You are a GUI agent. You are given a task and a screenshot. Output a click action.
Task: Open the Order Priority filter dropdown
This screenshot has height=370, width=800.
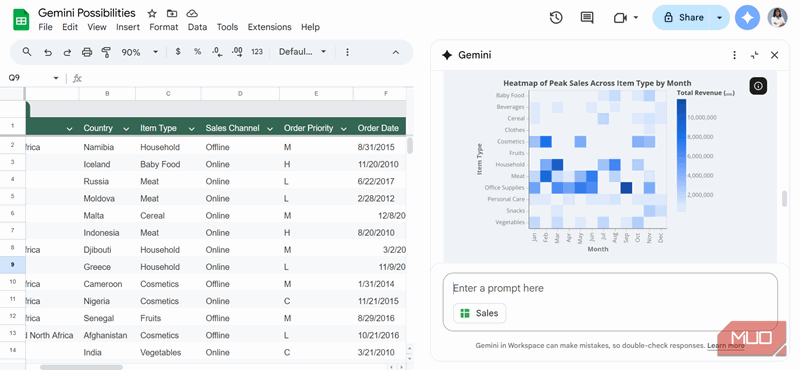click(344, 129)
